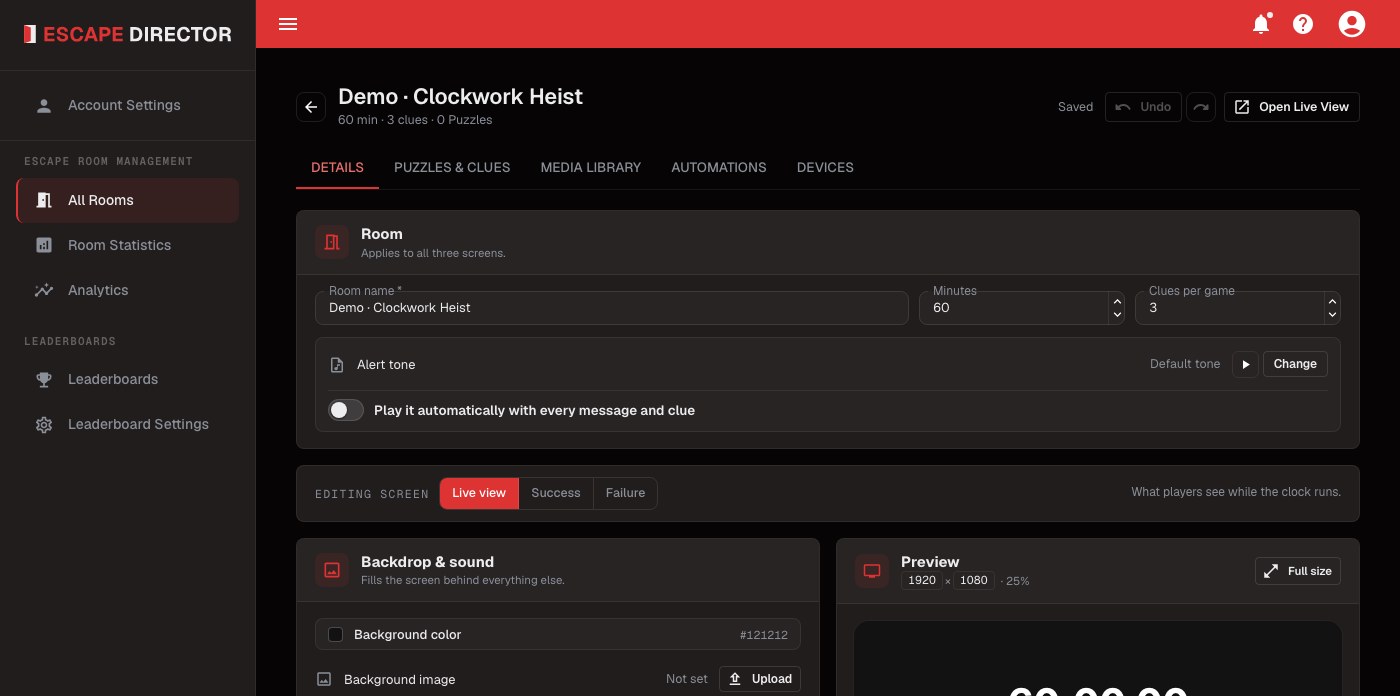1400x696 pixels.
Task: Click the All Rooms door icon
Action: [44, 200]
